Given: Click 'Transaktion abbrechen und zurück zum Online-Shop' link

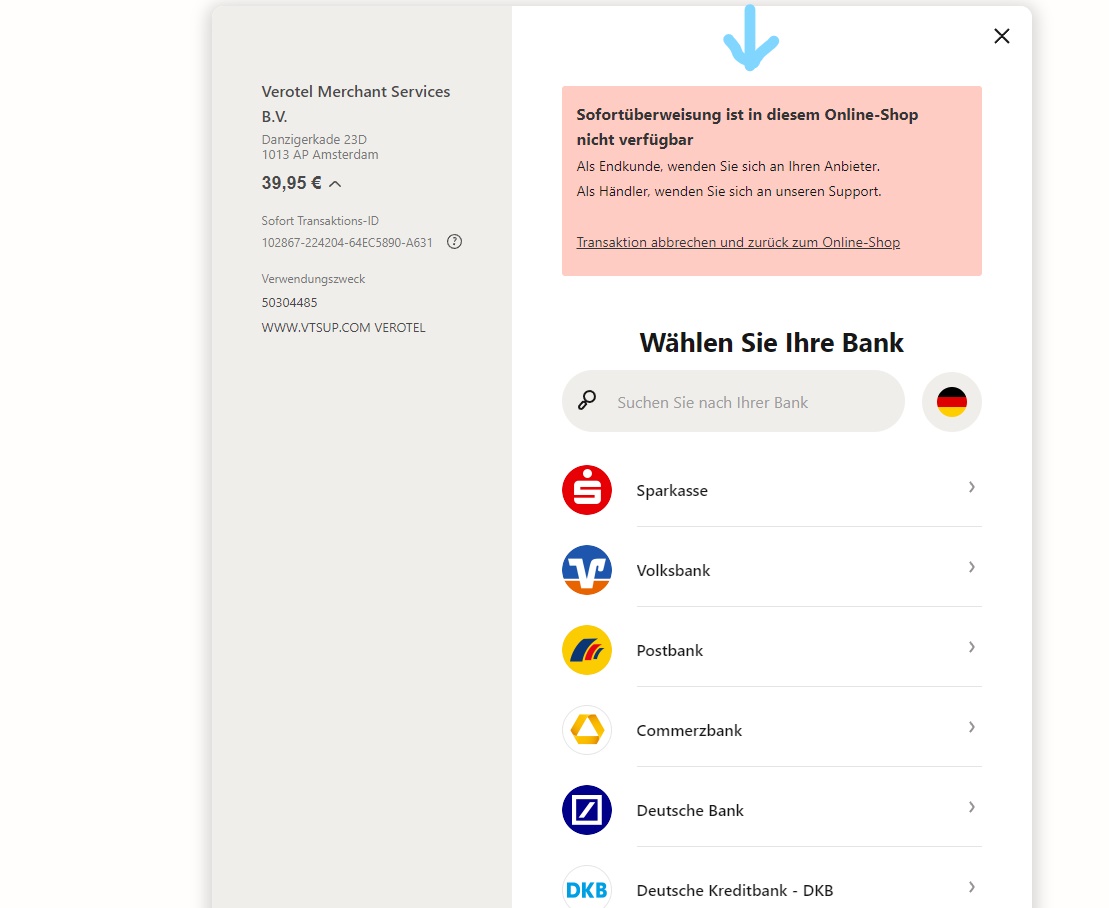Looking at the screenshot, I should (x=738, y=242).
